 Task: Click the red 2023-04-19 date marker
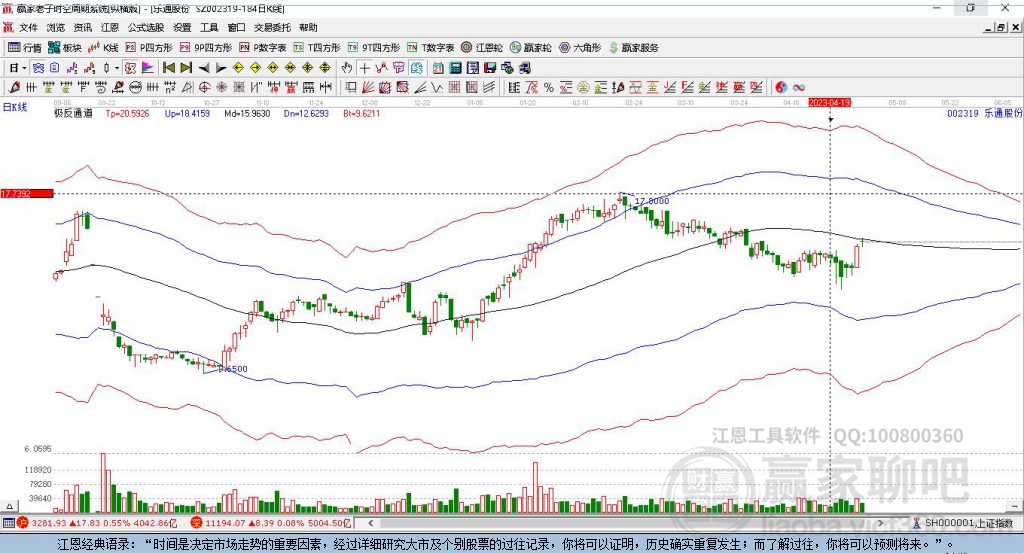(x=829, y=103)
